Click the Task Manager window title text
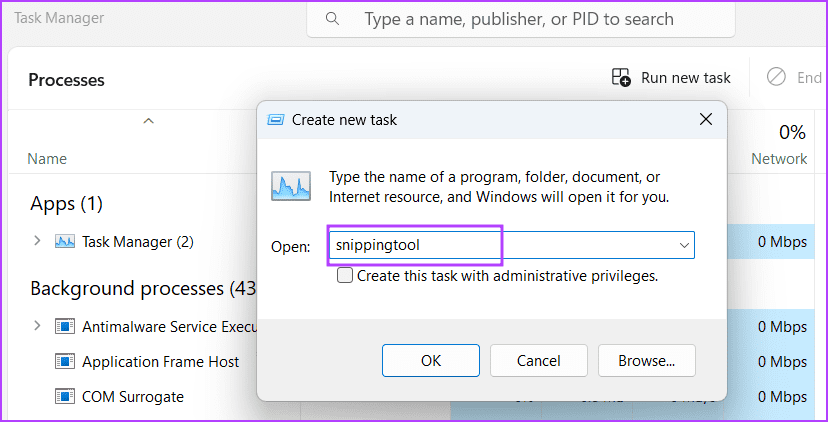This screenshot has width=828, height=422. click(59, 17)
